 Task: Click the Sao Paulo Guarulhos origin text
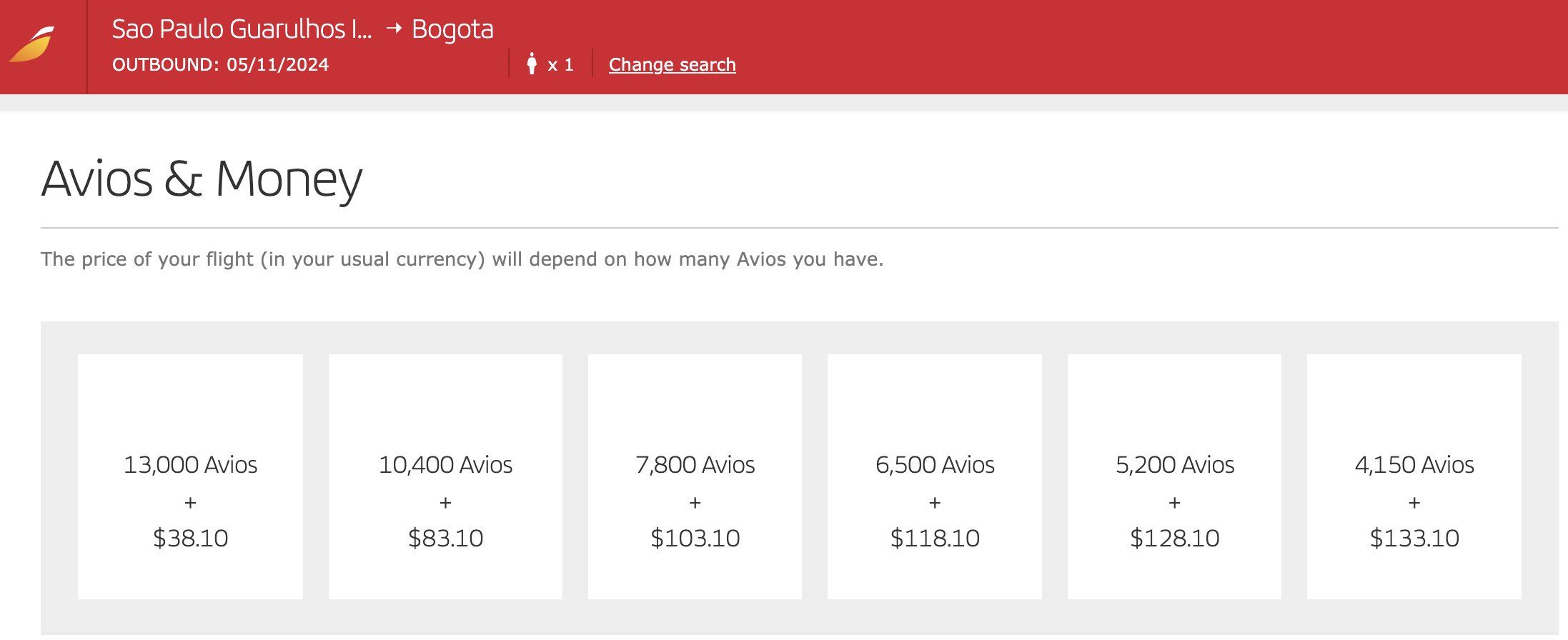pos(242,29)
